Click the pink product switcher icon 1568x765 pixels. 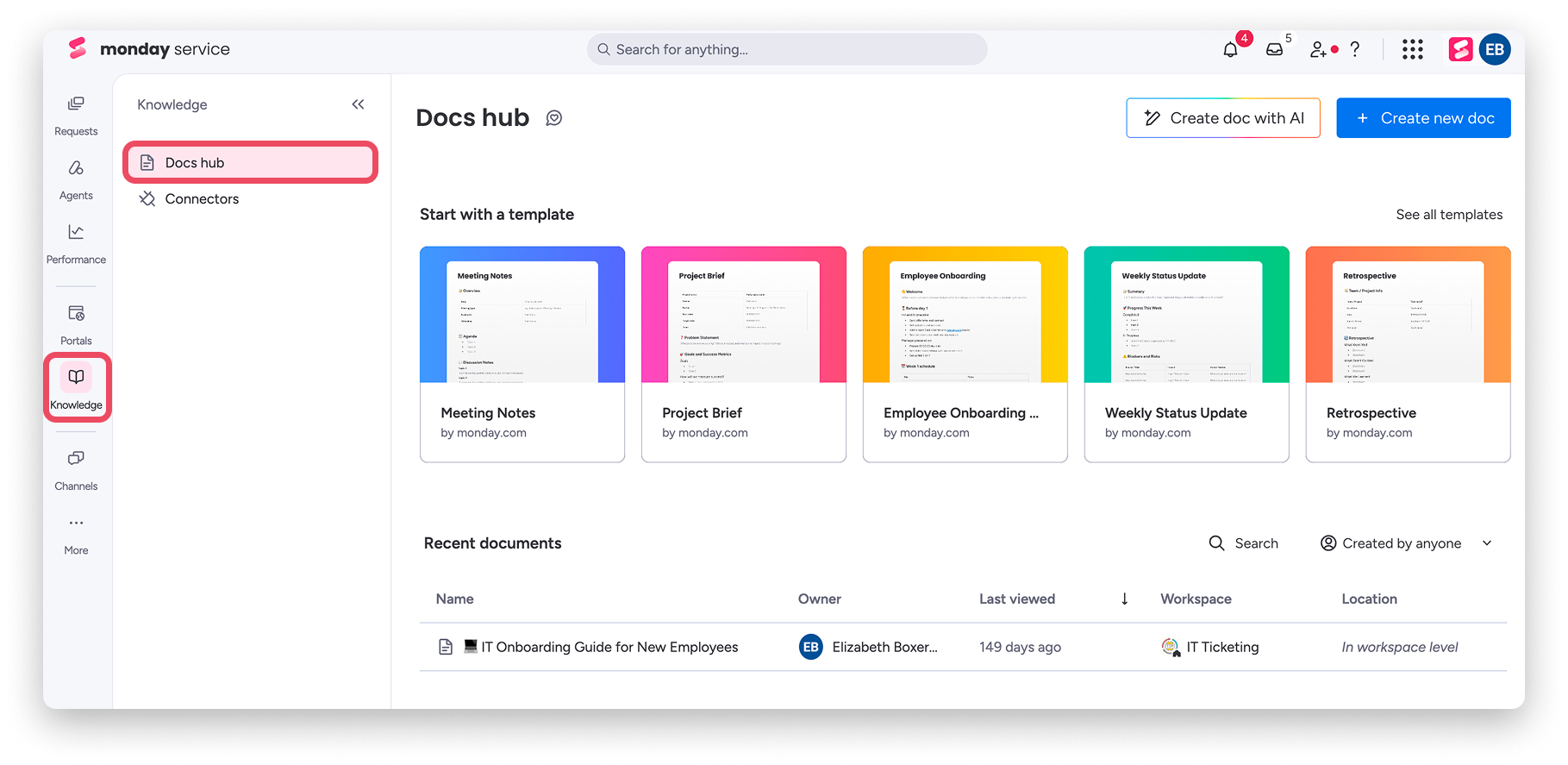pyautogui.click(x=1460, y=49)
